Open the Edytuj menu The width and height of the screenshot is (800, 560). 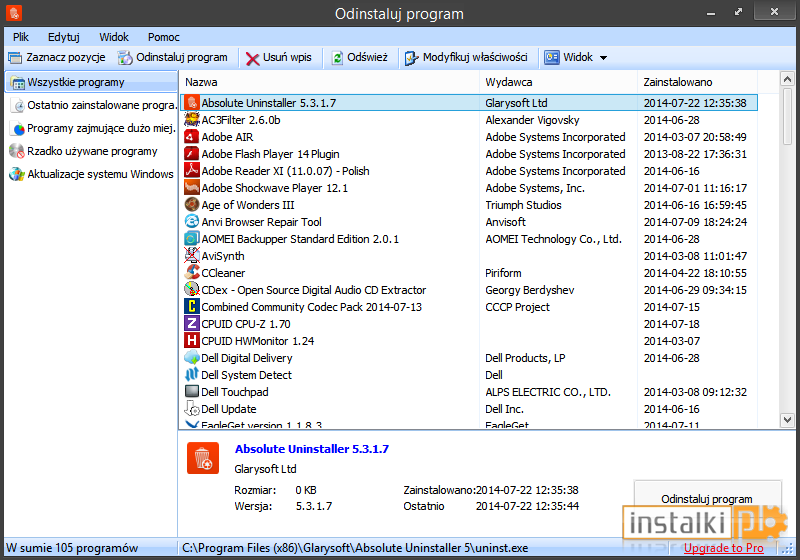[64, 37]
